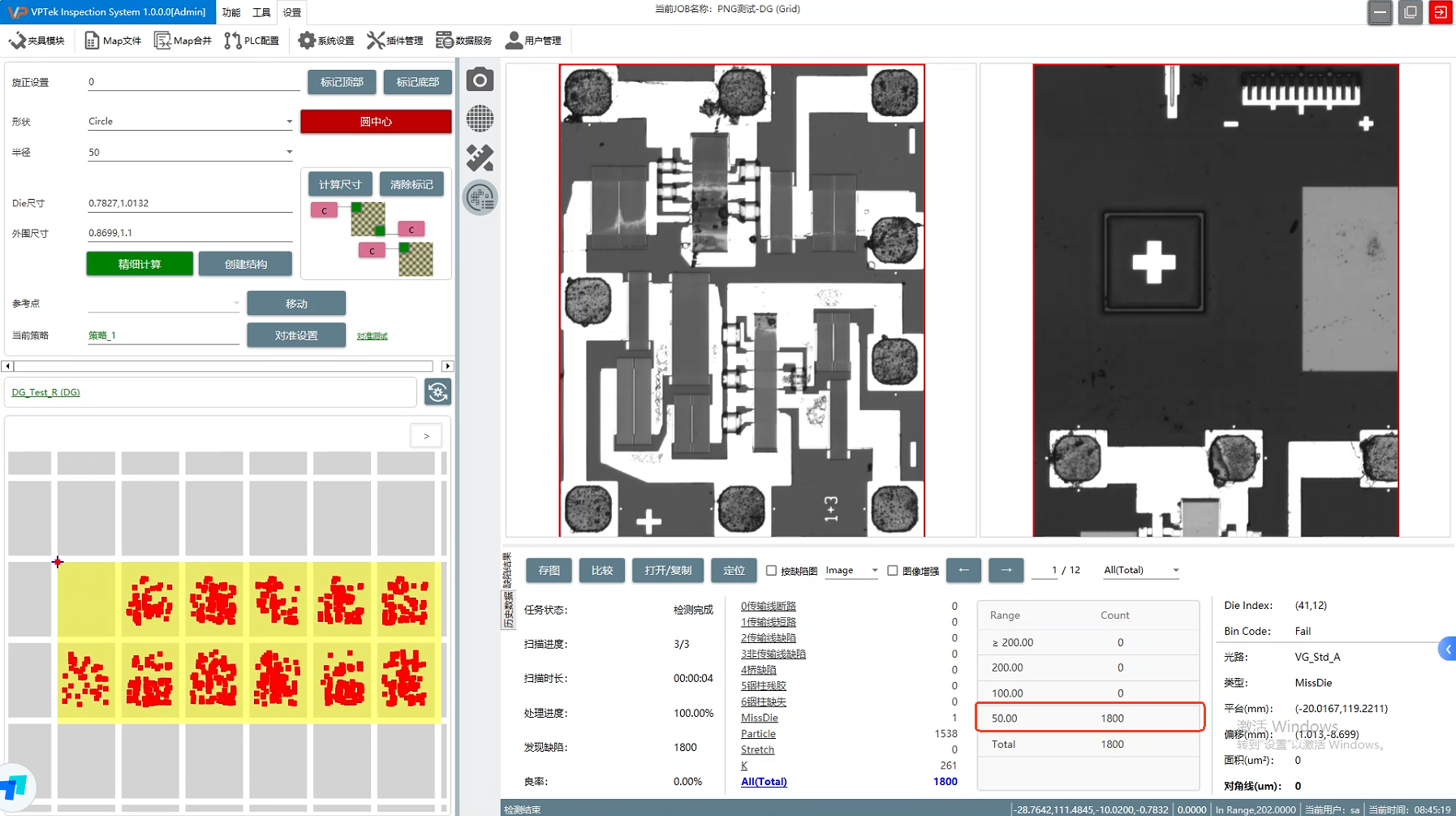Open the 设置 menu
This screenshot has height=816, width=1456.
coord(292,12)
